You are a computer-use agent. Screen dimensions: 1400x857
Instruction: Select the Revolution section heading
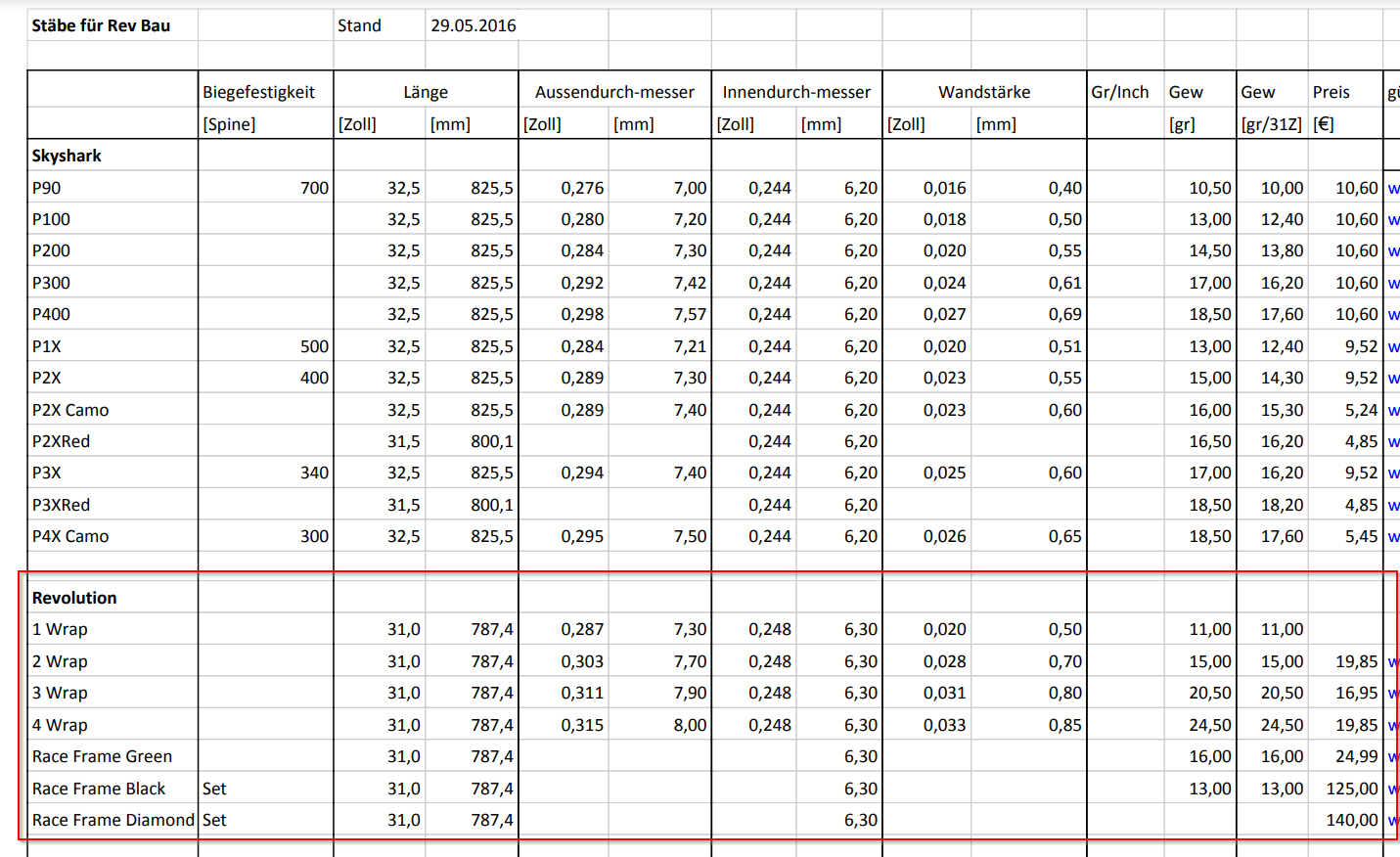click(x=74, y=598)
